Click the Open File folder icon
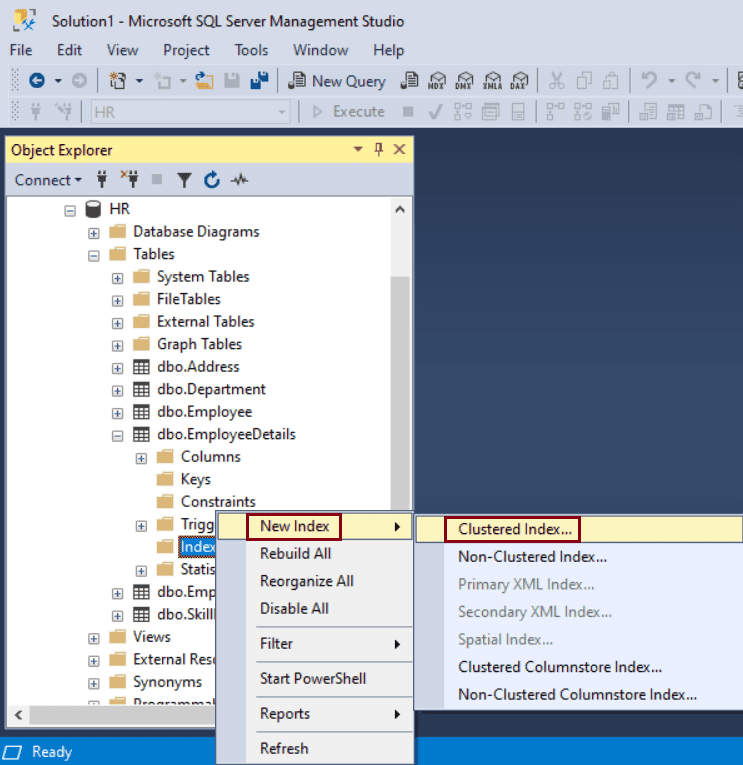 [x=204, y=81]
